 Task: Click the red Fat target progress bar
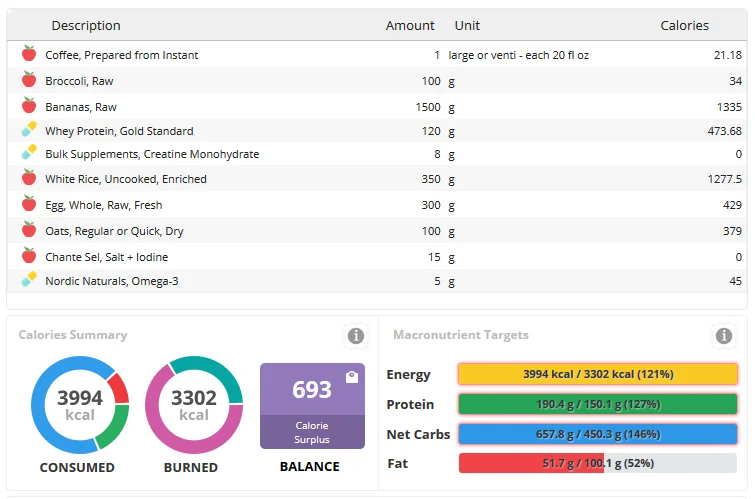pos(597,463)
